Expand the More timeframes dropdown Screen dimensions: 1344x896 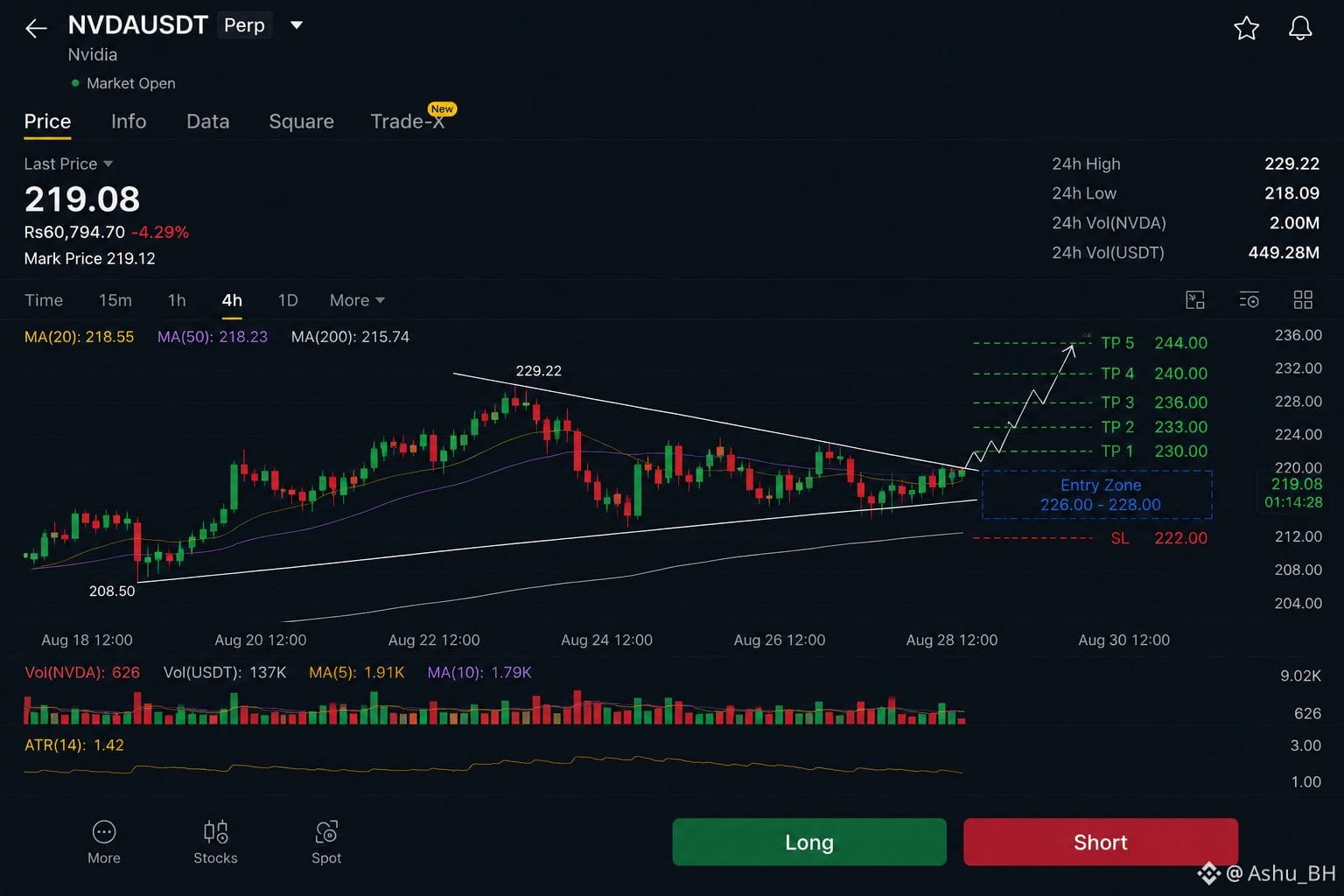coord(357,300)
